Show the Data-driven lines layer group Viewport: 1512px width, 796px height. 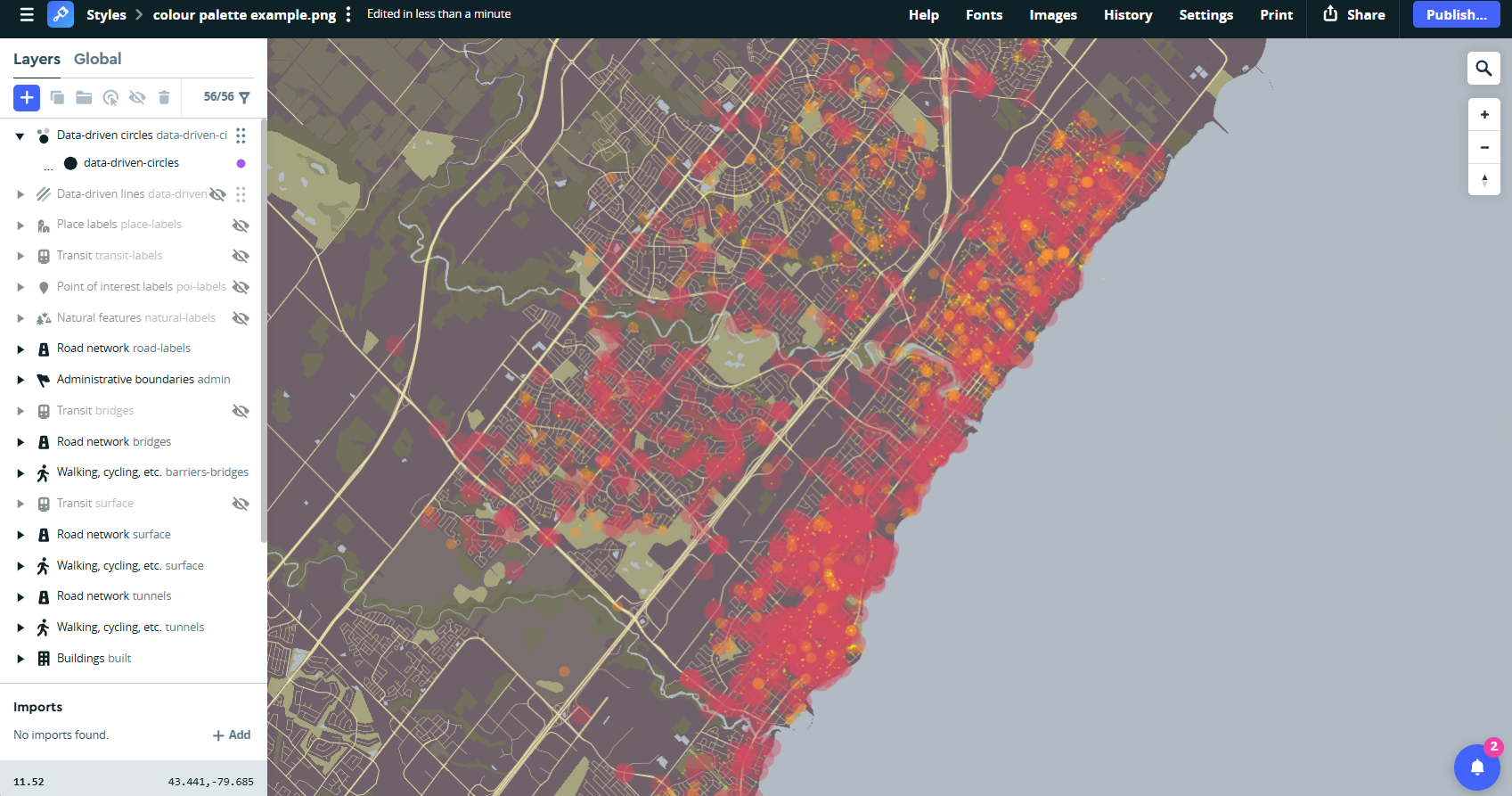pos(217,194)
